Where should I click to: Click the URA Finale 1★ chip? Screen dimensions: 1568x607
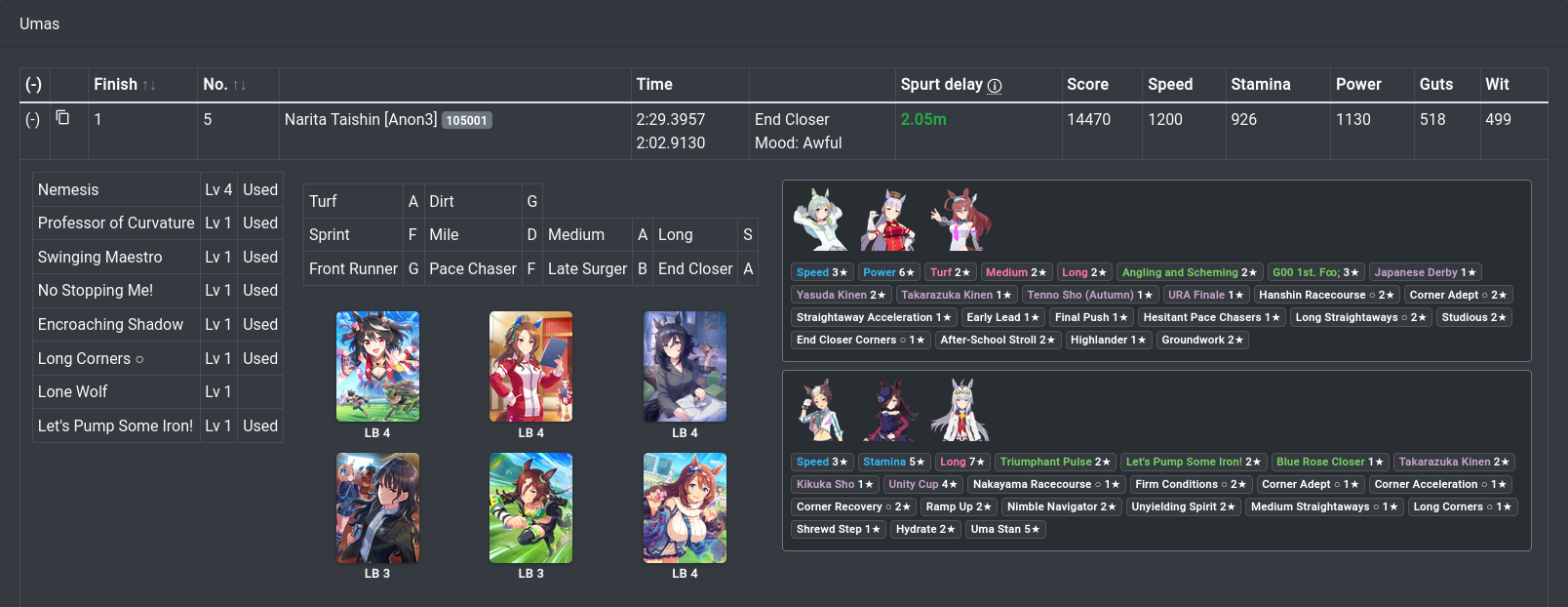(1206, 295)
